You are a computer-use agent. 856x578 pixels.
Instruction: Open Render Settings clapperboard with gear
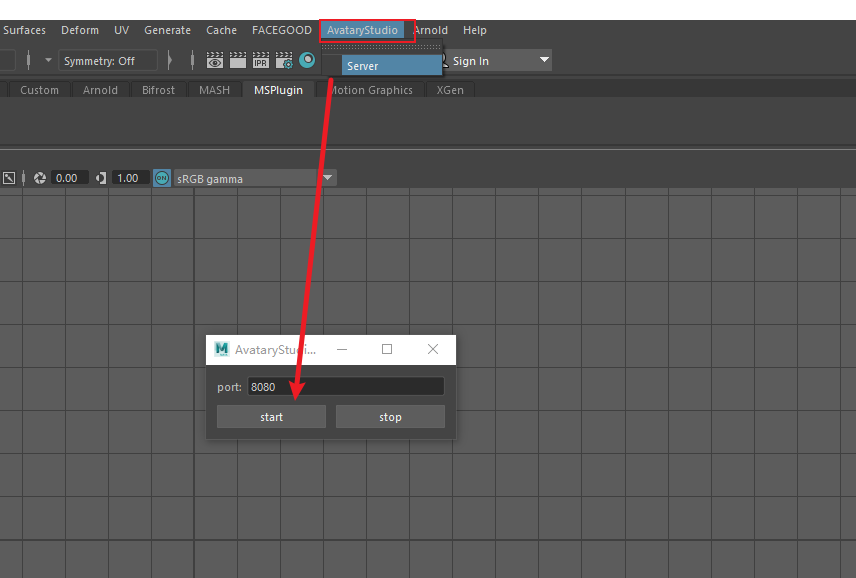[x=284, y=61]
